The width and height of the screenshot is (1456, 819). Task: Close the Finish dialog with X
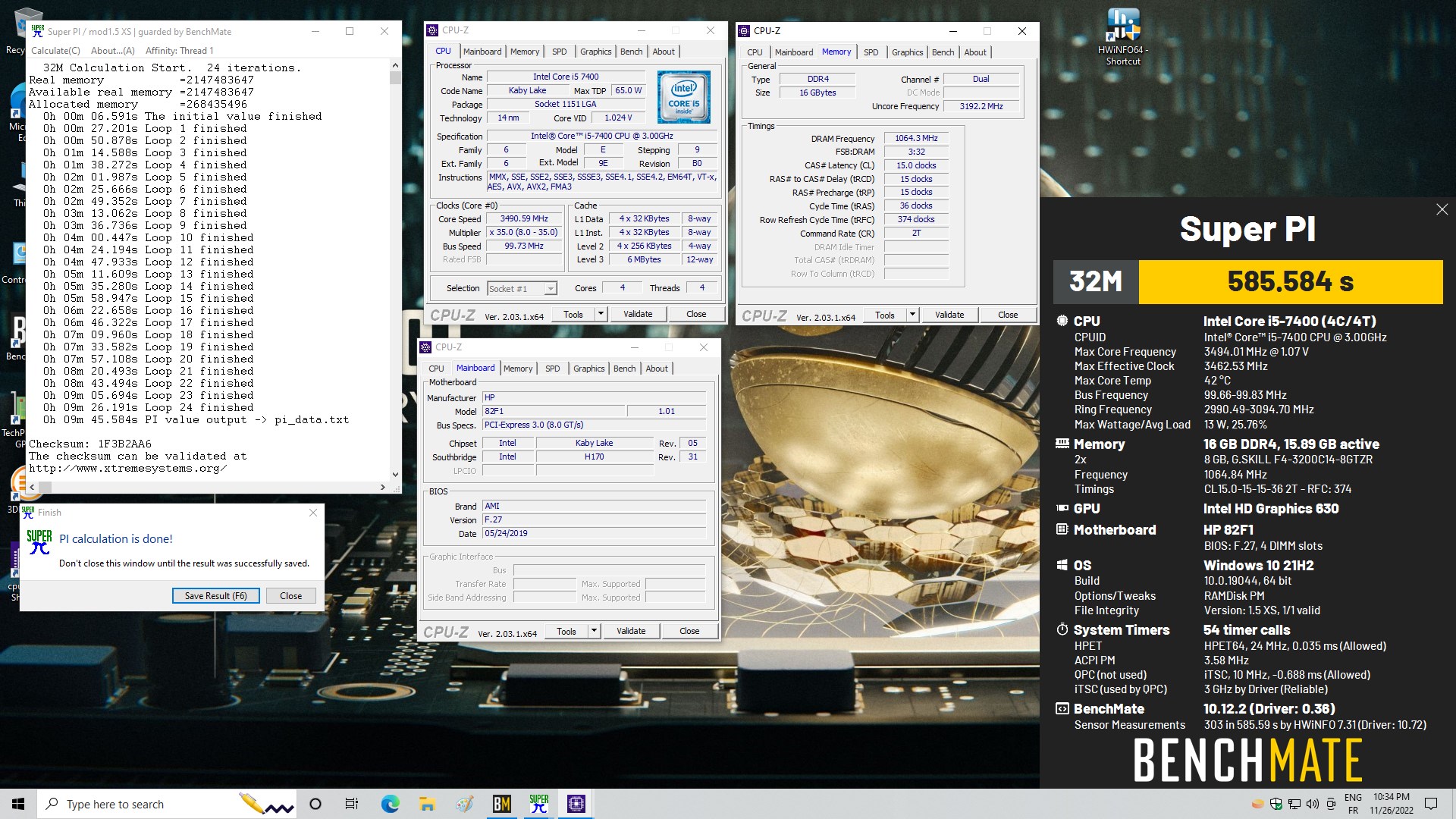click(x=313, y=513)
